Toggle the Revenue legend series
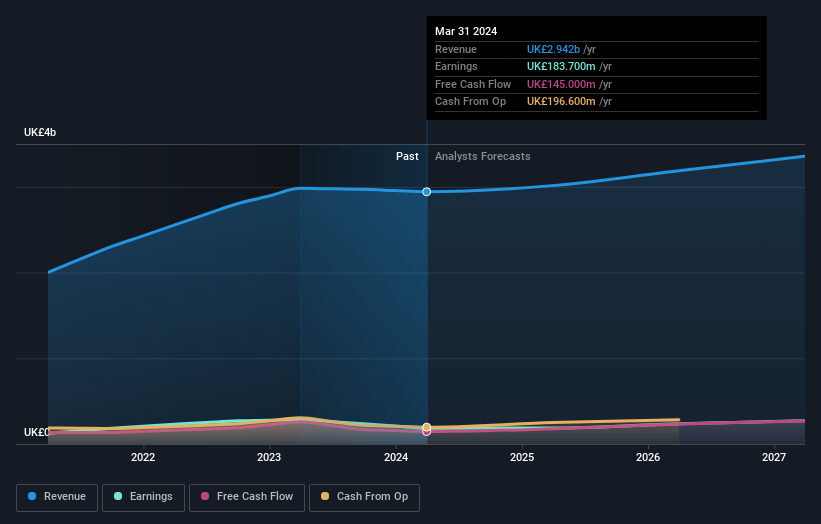The width and height of the screenshot is (821, 524). [x=57, y=497]
